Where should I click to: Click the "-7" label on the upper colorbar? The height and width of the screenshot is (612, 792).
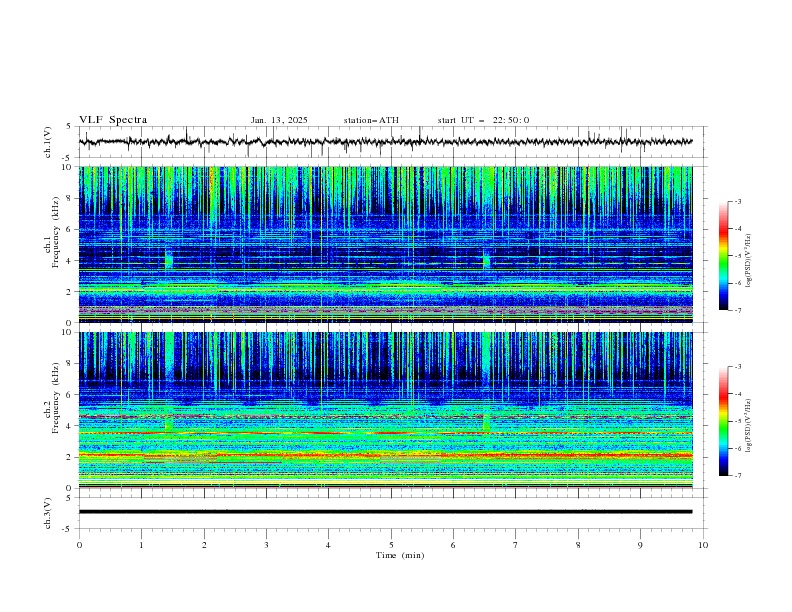tap(737, 310)
